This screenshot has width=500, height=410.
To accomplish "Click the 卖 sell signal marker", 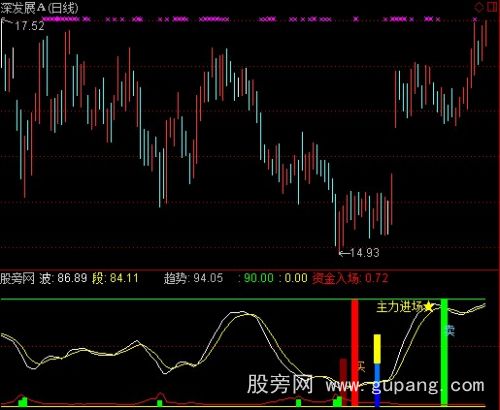I will click(450, 331).
